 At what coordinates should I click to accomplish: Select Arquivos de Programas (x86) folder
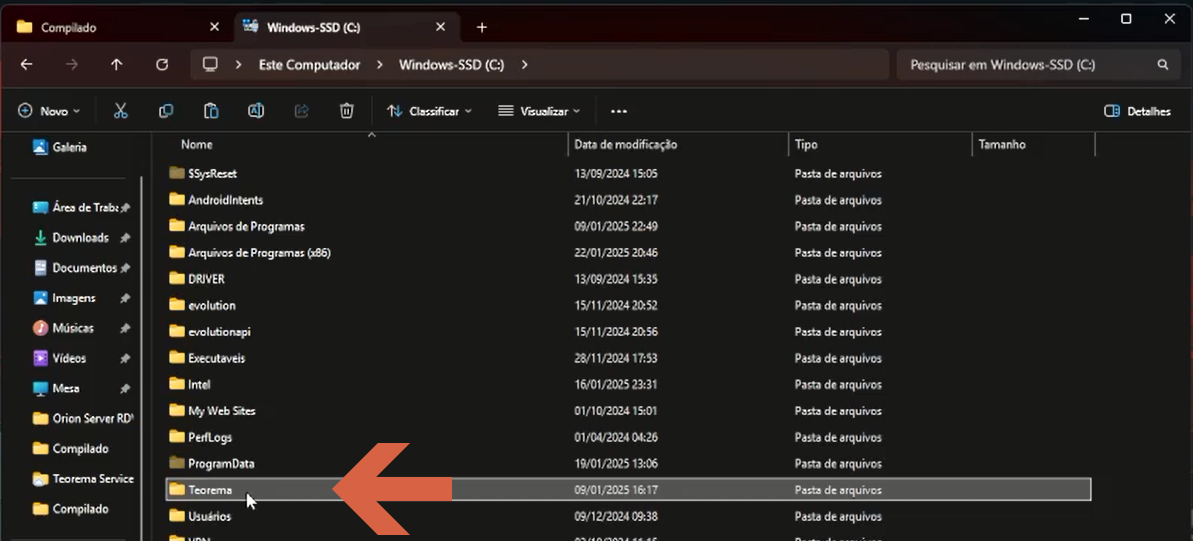point(259,253)
